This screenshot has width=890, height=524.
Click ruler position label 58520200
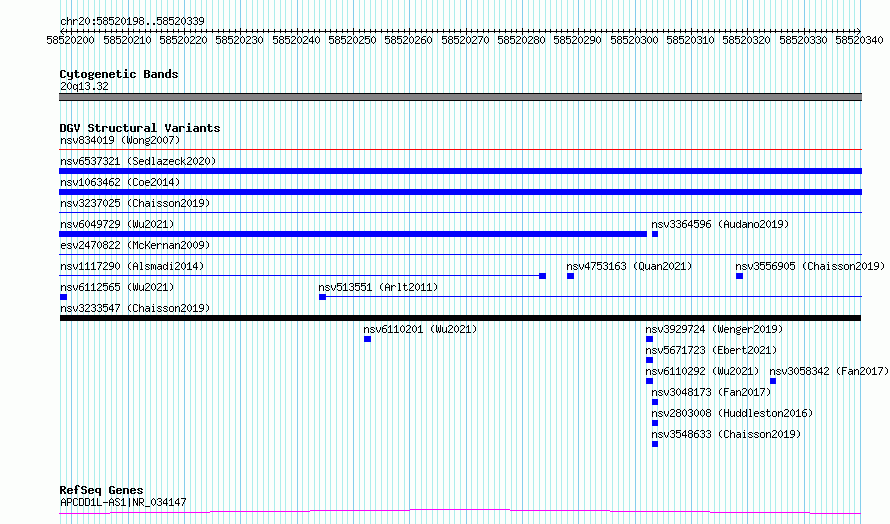(x=70, y=40)
